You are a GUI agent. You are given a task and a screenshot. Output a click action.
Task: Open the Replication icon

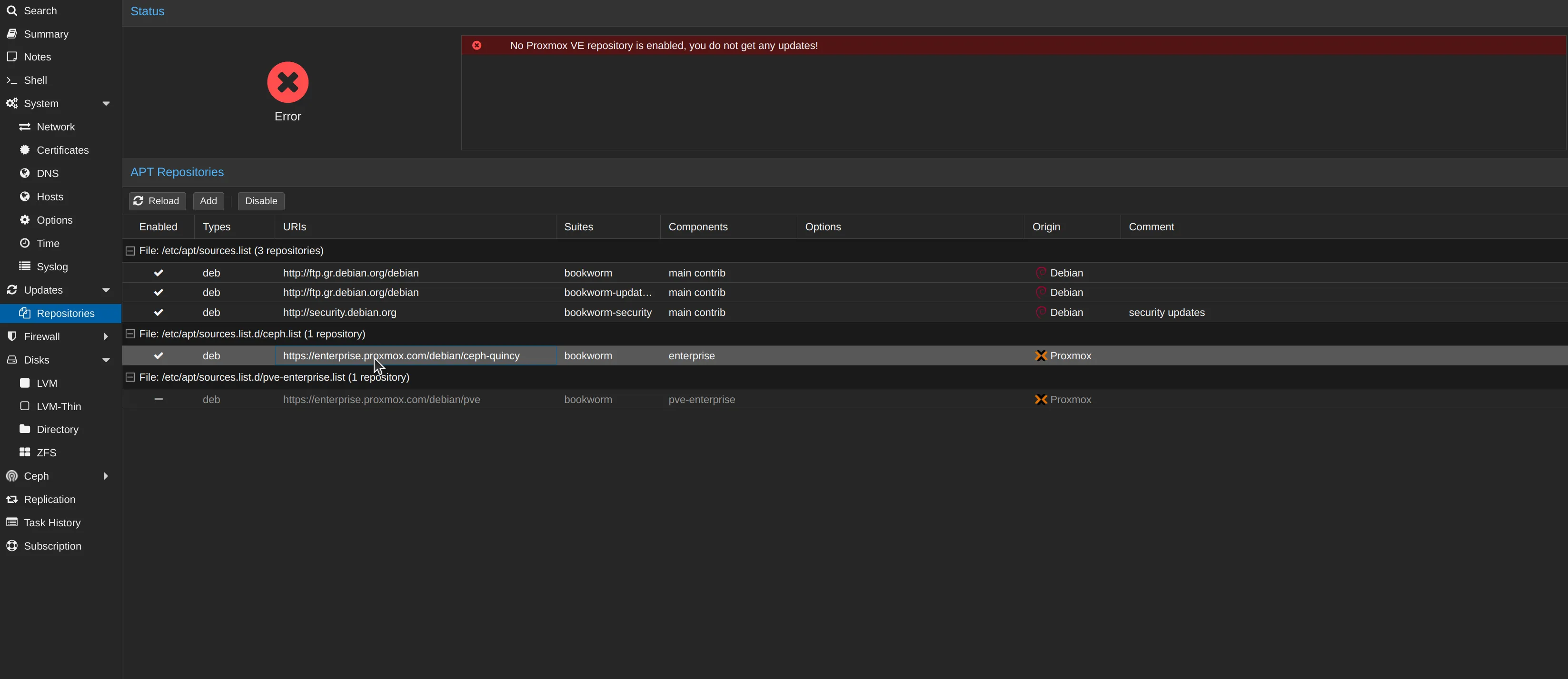(11, 499)
